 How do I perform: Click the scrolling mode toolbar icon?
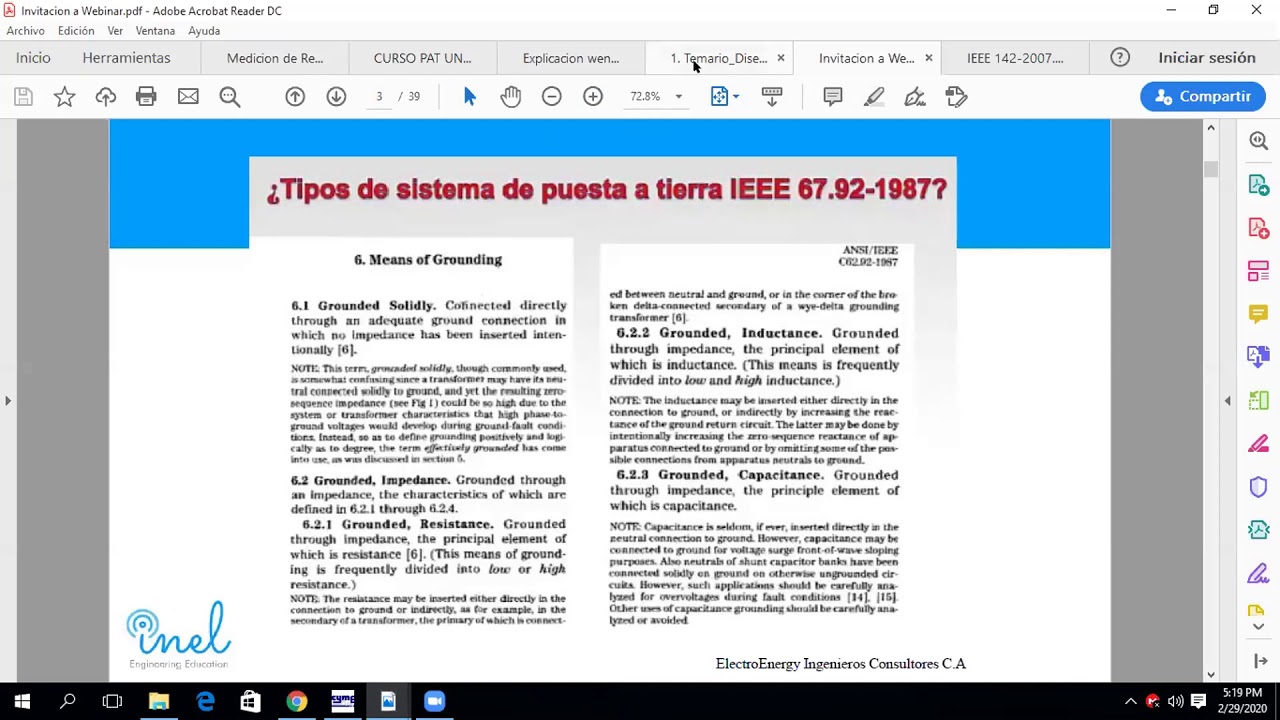(x=772, y=97)
